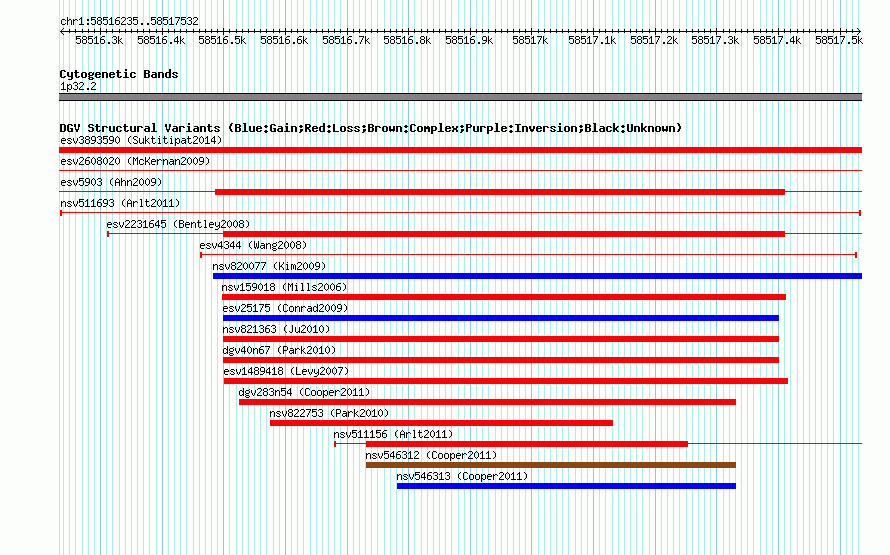Select the blue nsv820077 gain bar
This screenshot has height=555, width=890.
[538, 276]
